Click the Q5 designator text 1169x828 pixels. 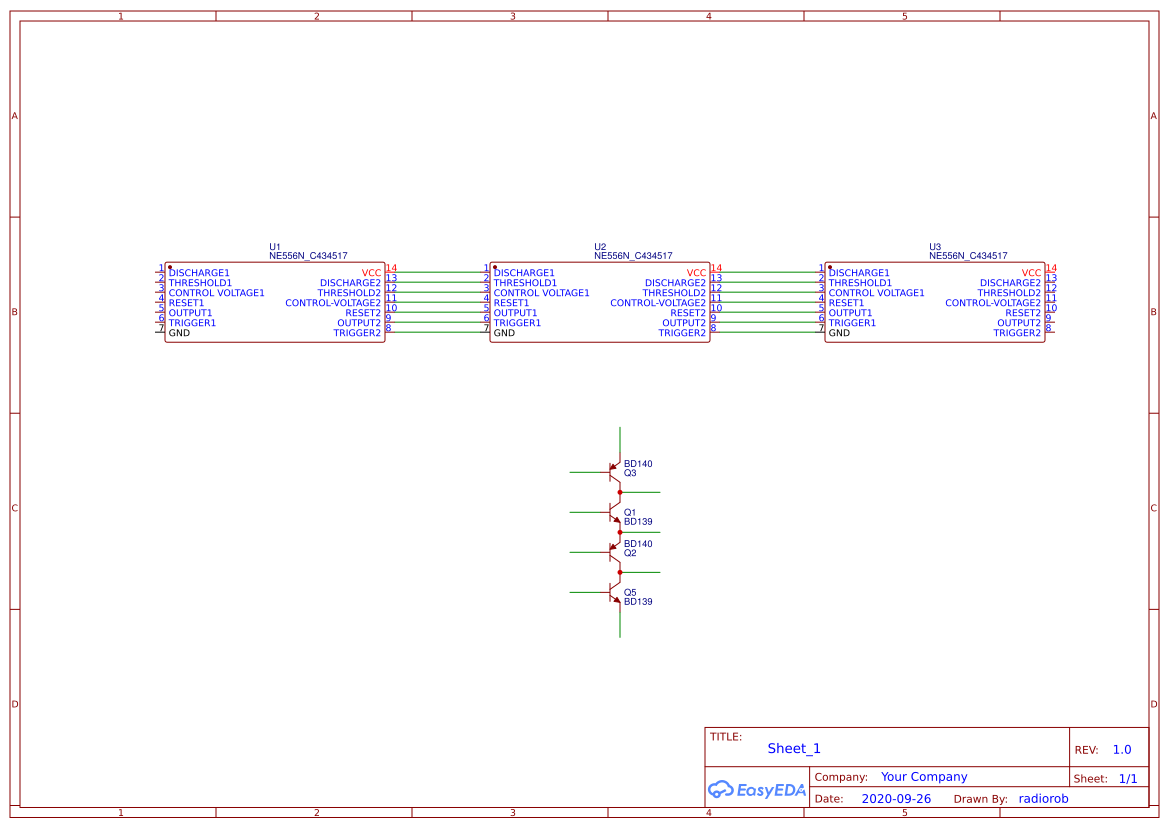[x=630, y=592]
